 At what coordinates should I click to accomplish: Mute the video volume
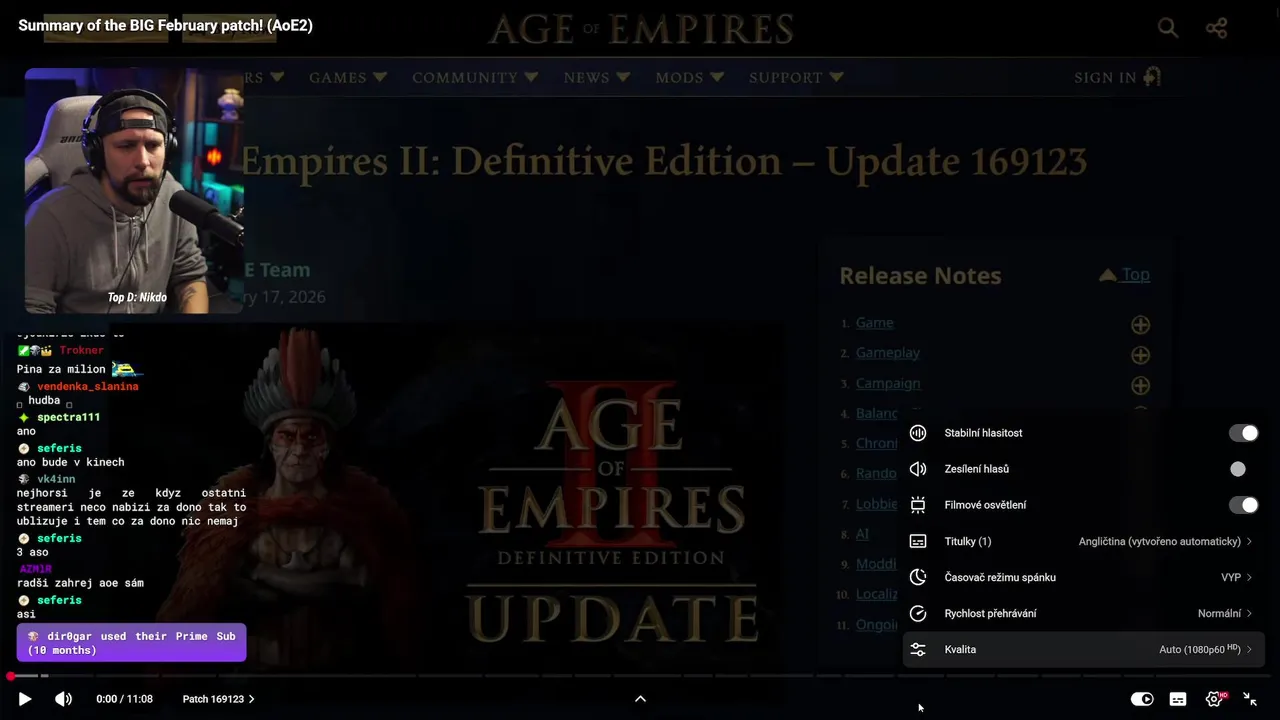click(x=63, y=699)
